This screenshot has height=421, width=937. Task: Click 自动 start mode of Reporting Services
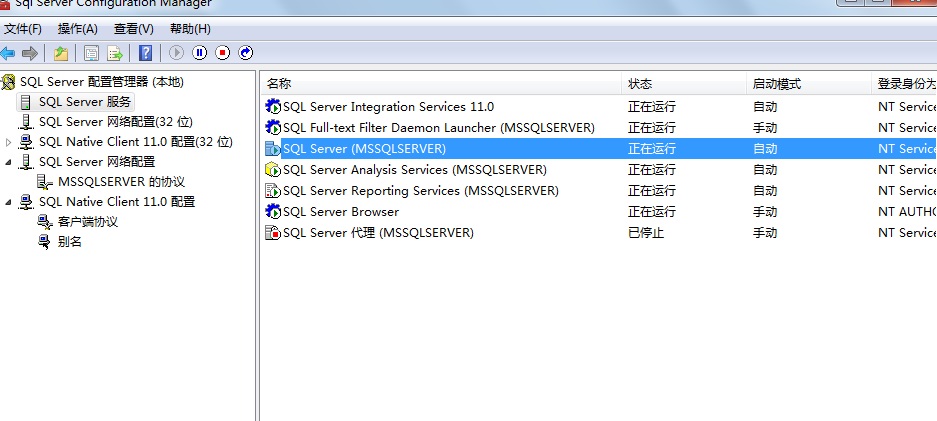[765, 190]
